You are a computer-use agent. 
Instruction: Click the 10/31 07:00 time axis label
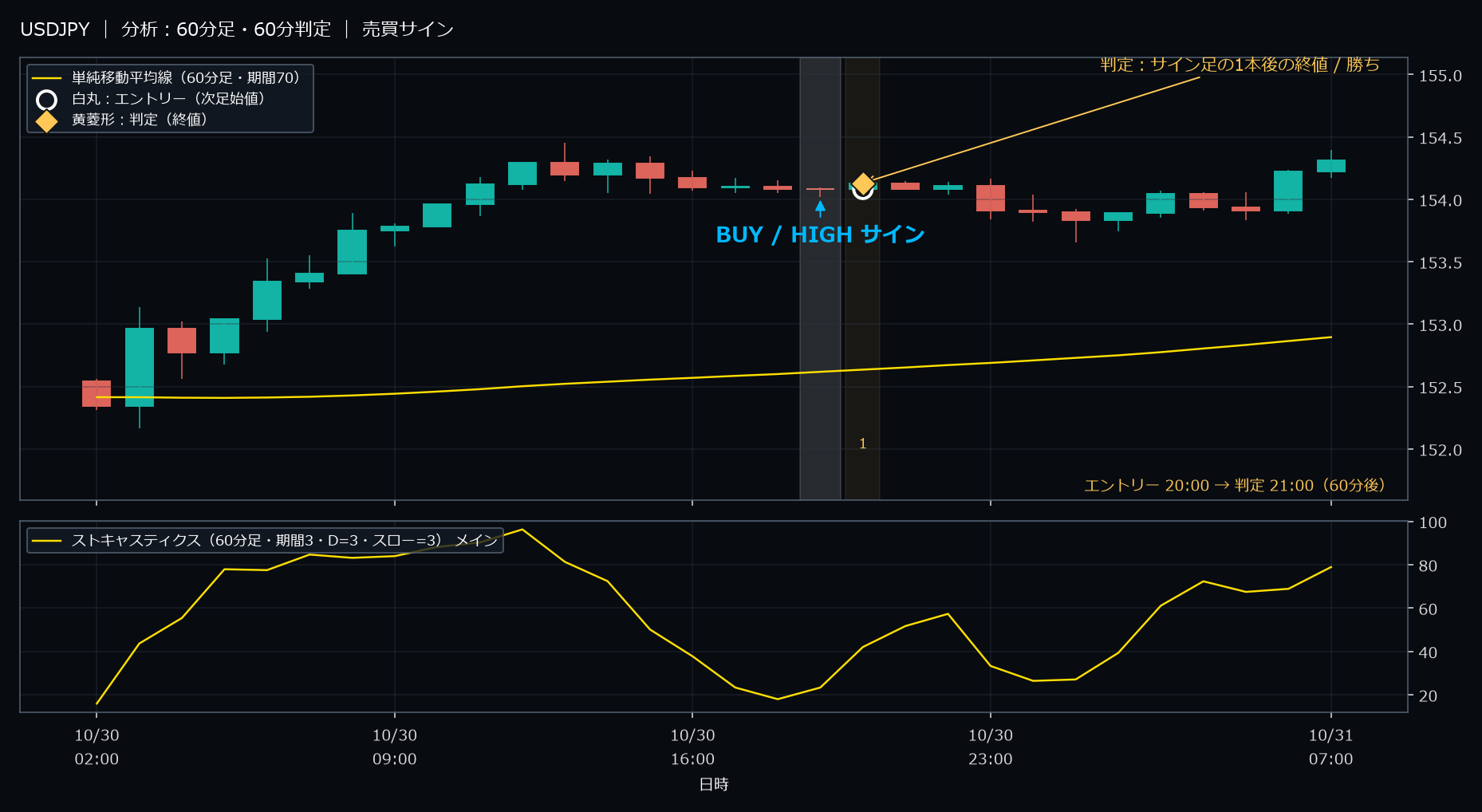[x=1331, y=747]
